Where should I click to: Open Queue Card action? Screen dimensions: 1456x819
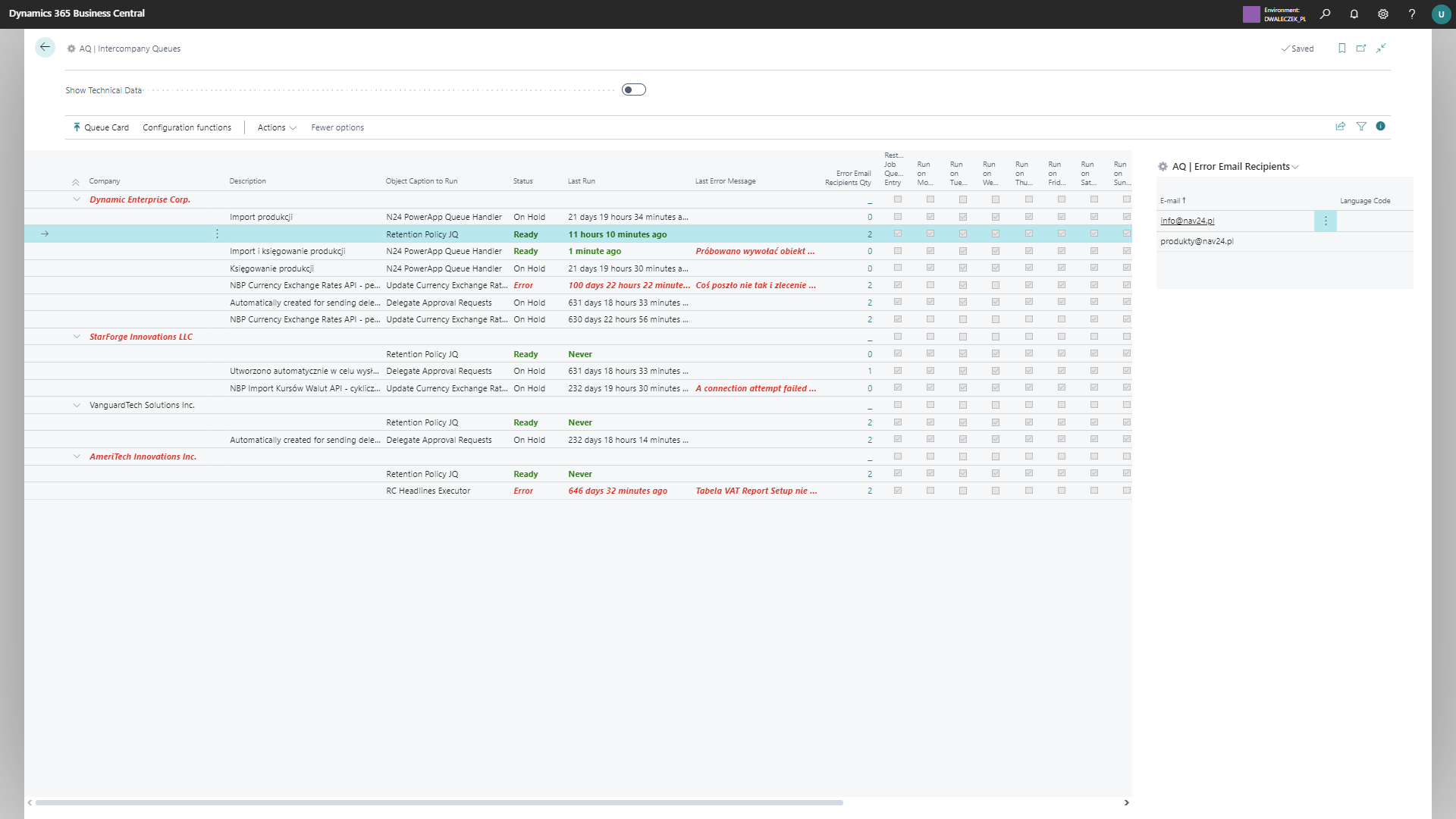(101, 127)
